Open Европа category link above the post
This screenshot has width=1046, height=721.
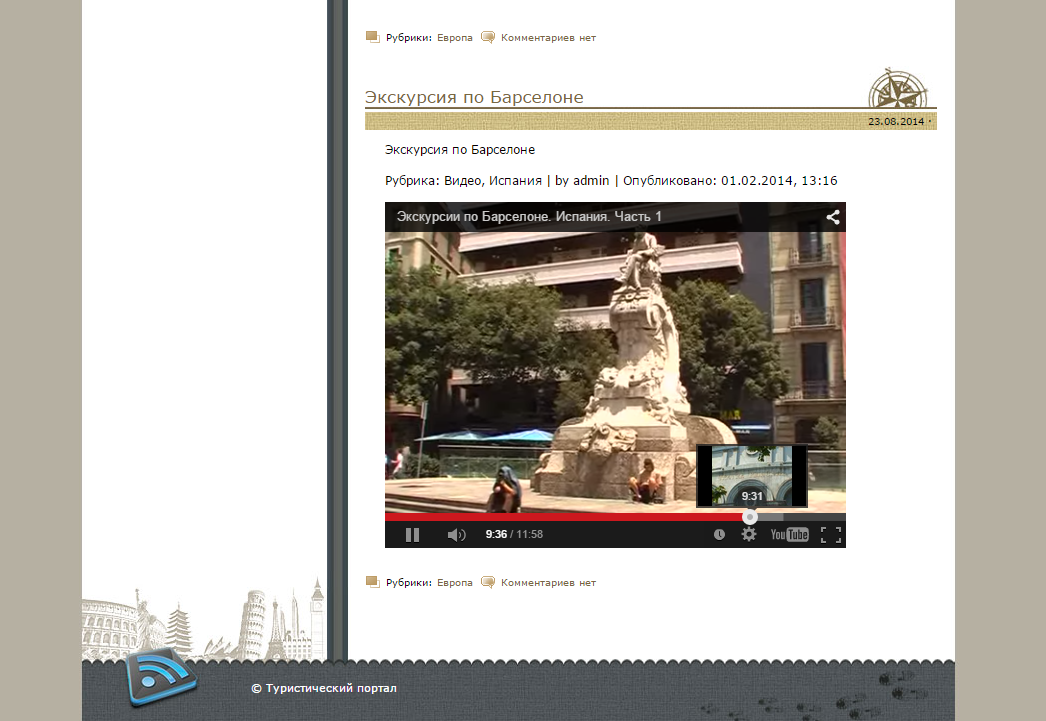click(x=455, y=38)
